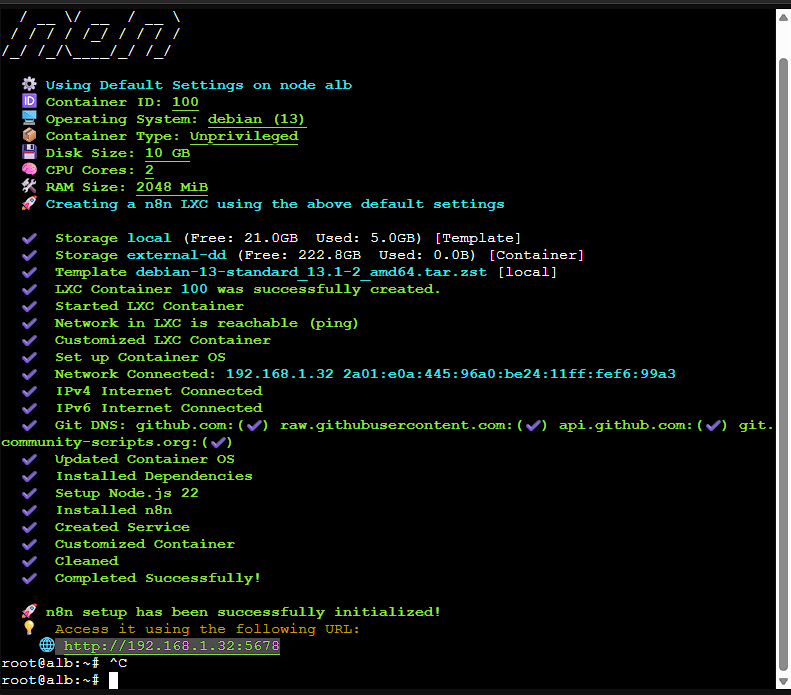Click the checkmark beside Installed n8n

click(x=30, y=510)
